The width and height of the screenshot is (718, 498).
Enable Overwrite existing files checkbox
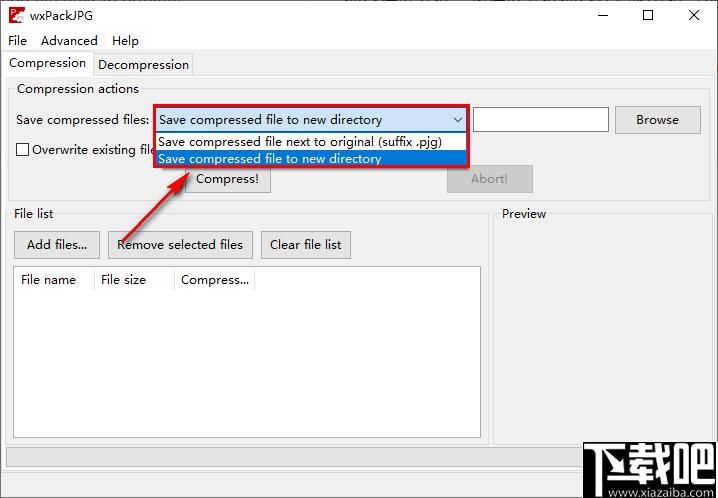[22, 150]
